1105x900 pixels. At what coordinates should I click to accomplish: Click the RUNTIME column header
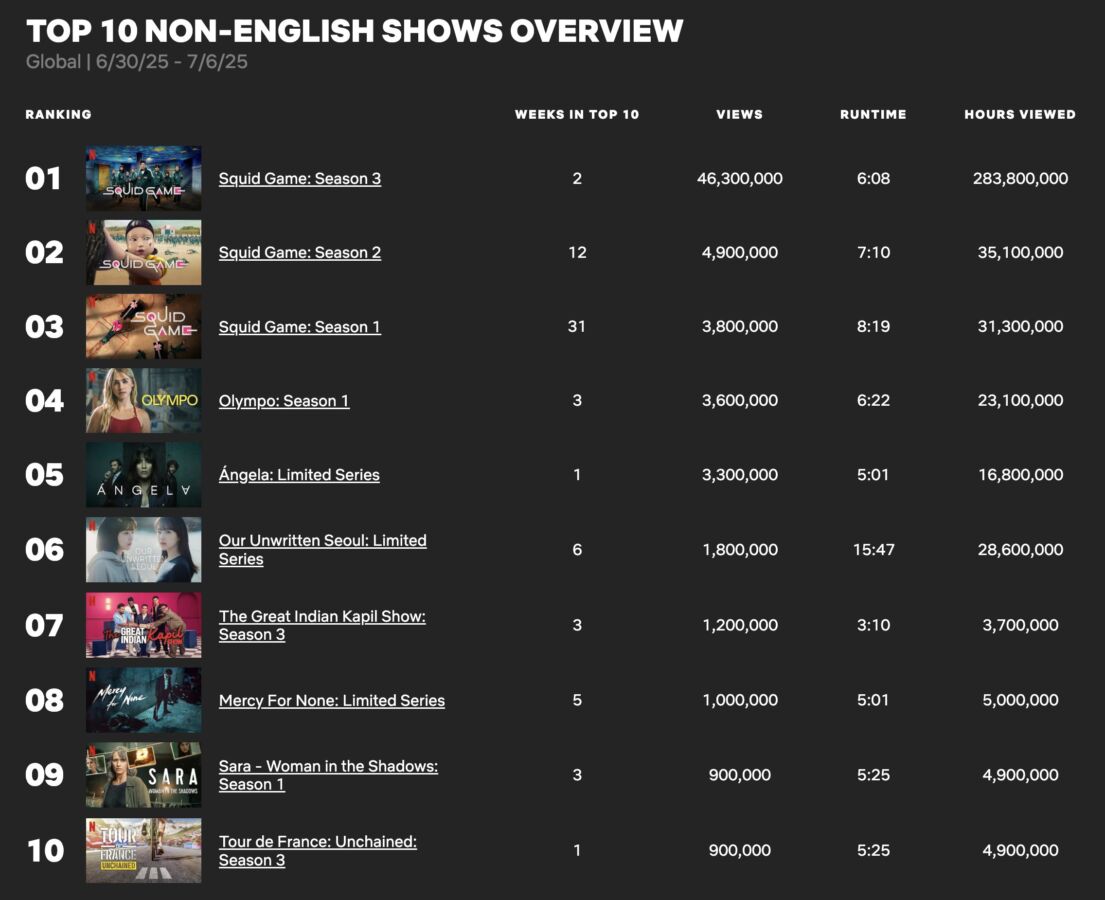873,114
